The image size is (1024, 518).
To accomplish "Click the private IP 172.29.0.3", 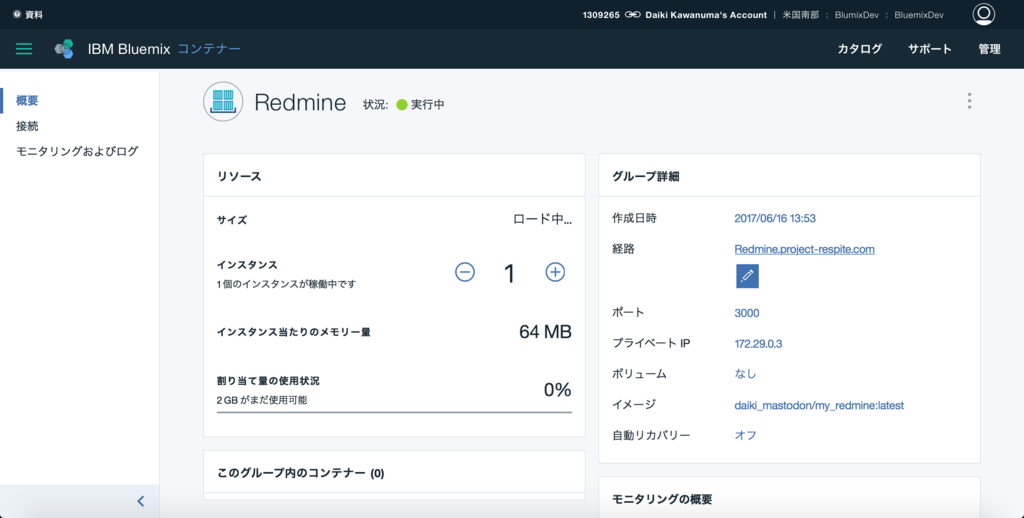I will (x=758, y=344).
